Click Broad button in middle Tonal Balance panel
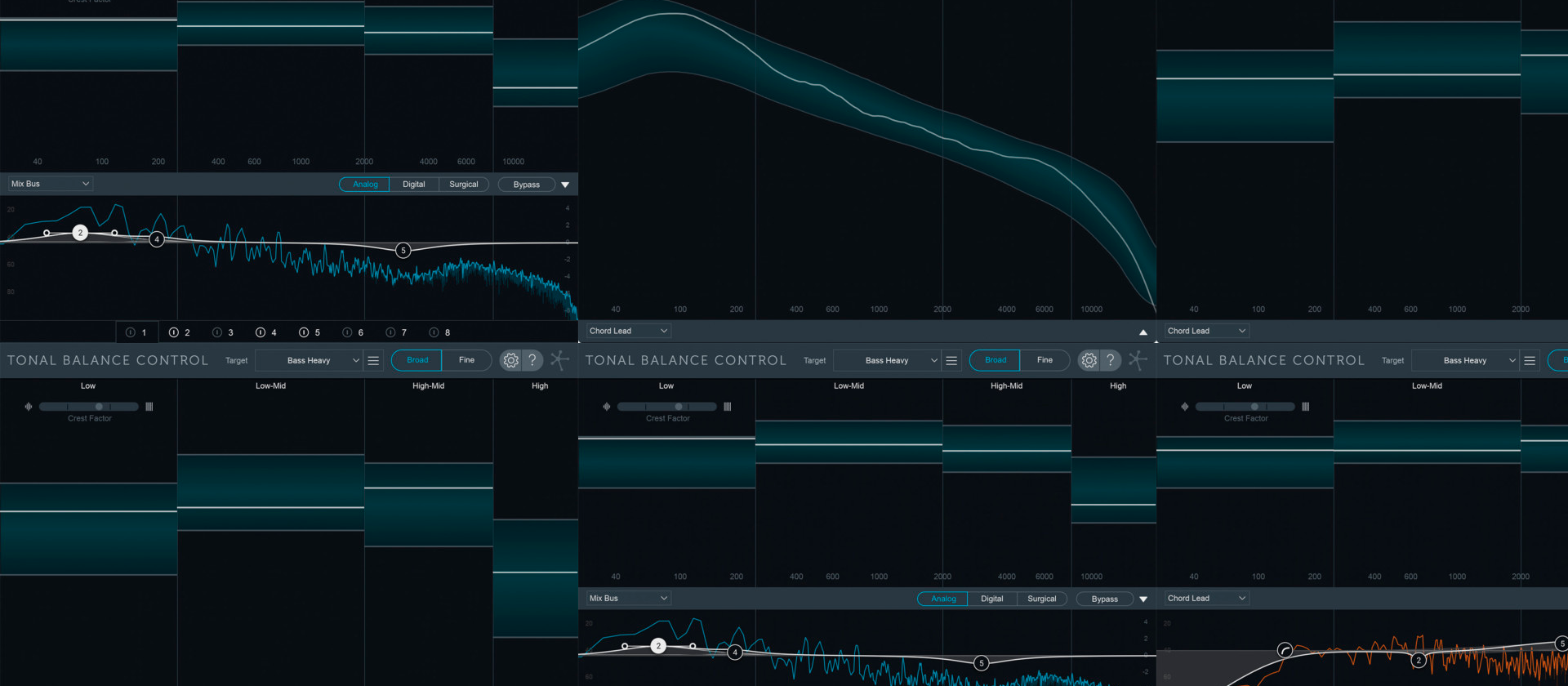The height and width of the screenshot is (686, 1568). 996,360
